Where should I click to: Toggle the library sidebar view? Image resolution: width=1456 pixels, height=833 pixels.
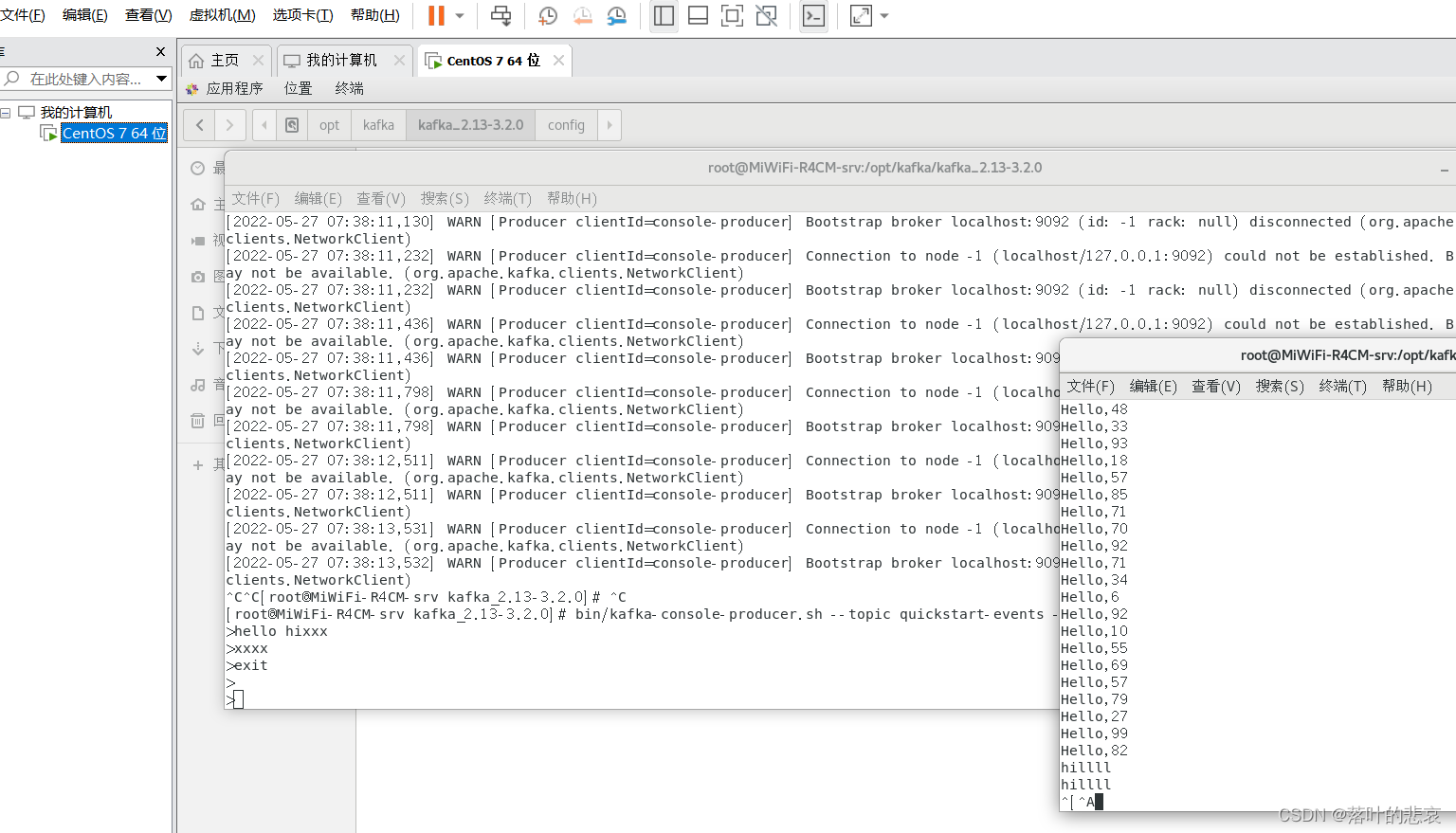664,15
